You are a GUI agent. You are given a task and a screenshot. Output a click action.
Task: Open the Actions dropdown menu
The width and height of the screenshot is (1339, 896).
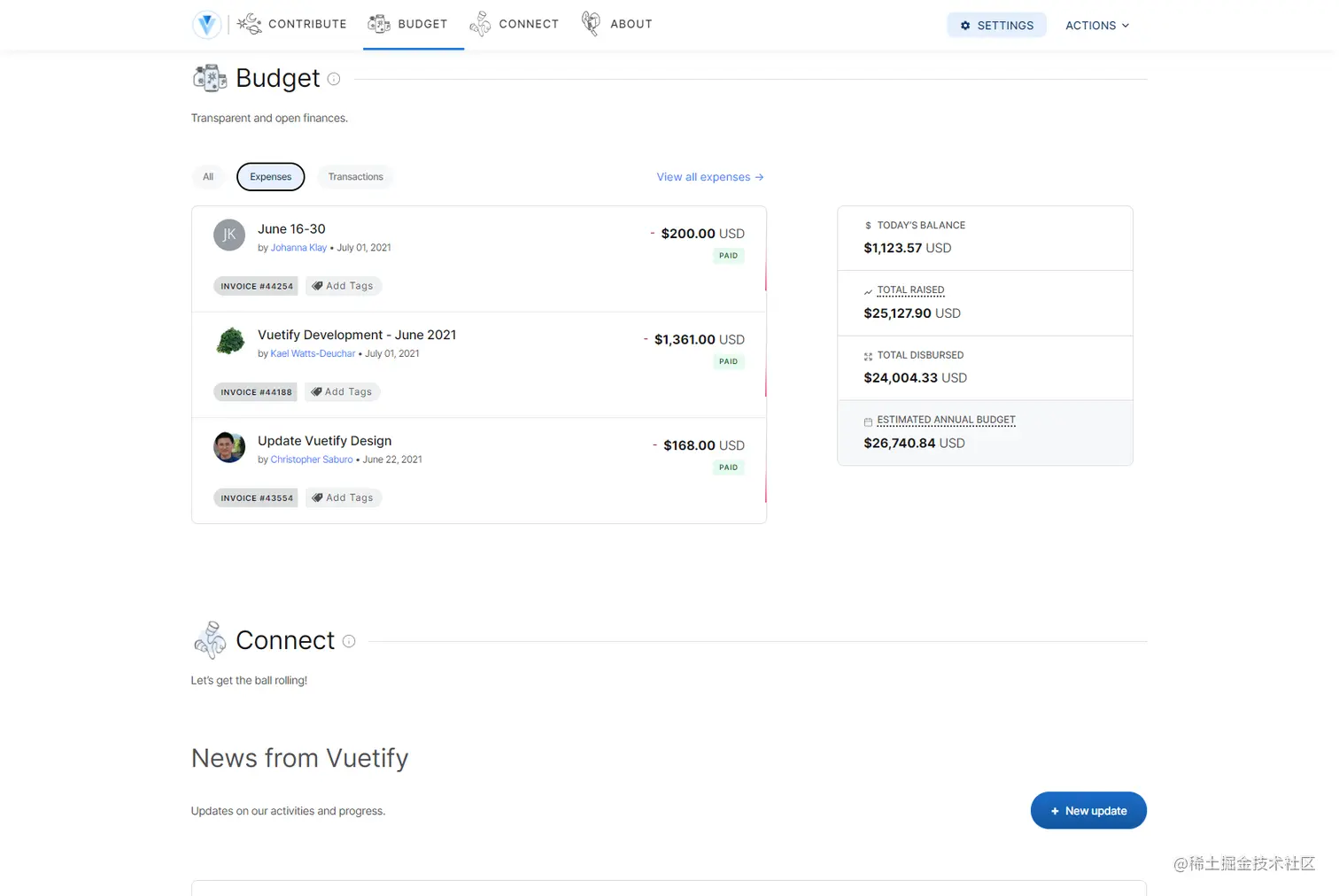(1097, 26)
